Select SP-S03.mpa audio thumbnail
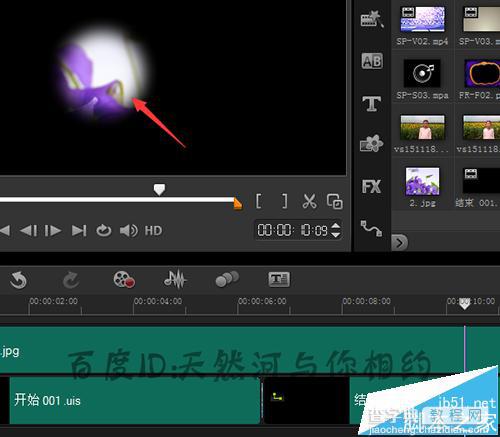 (422, 73)
